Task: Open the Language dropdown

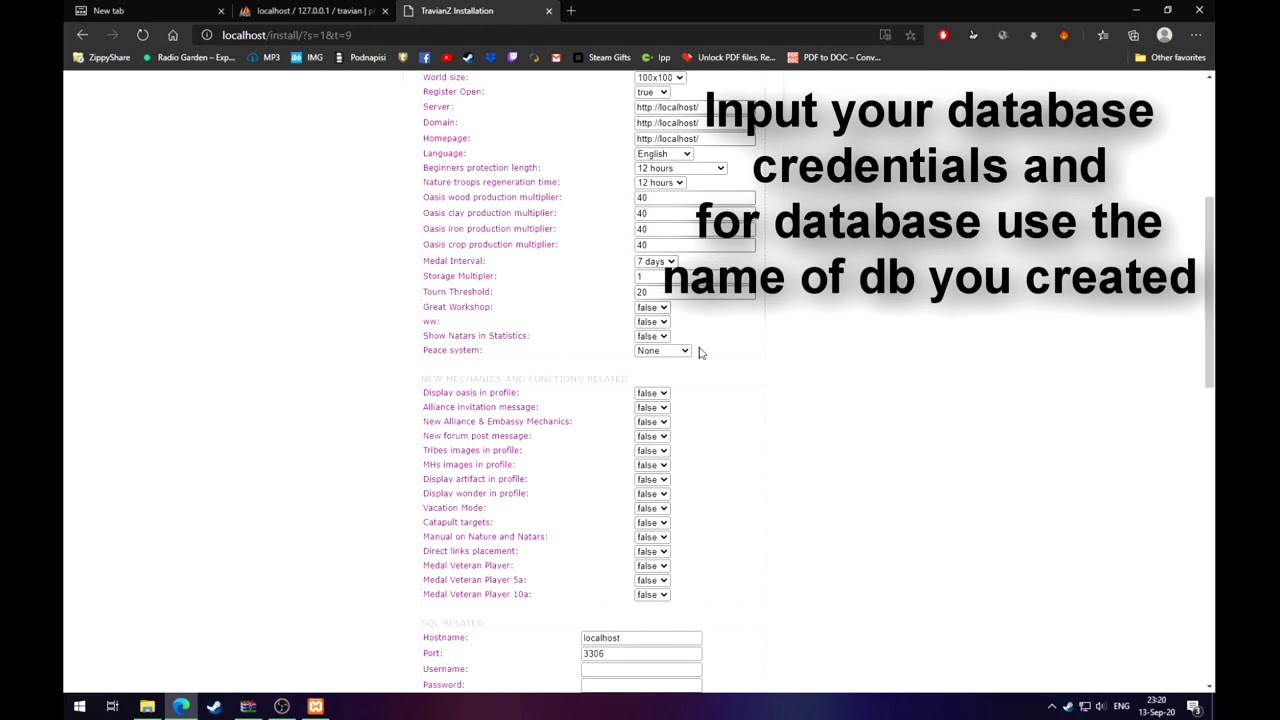Action: (x=664, y=154)
